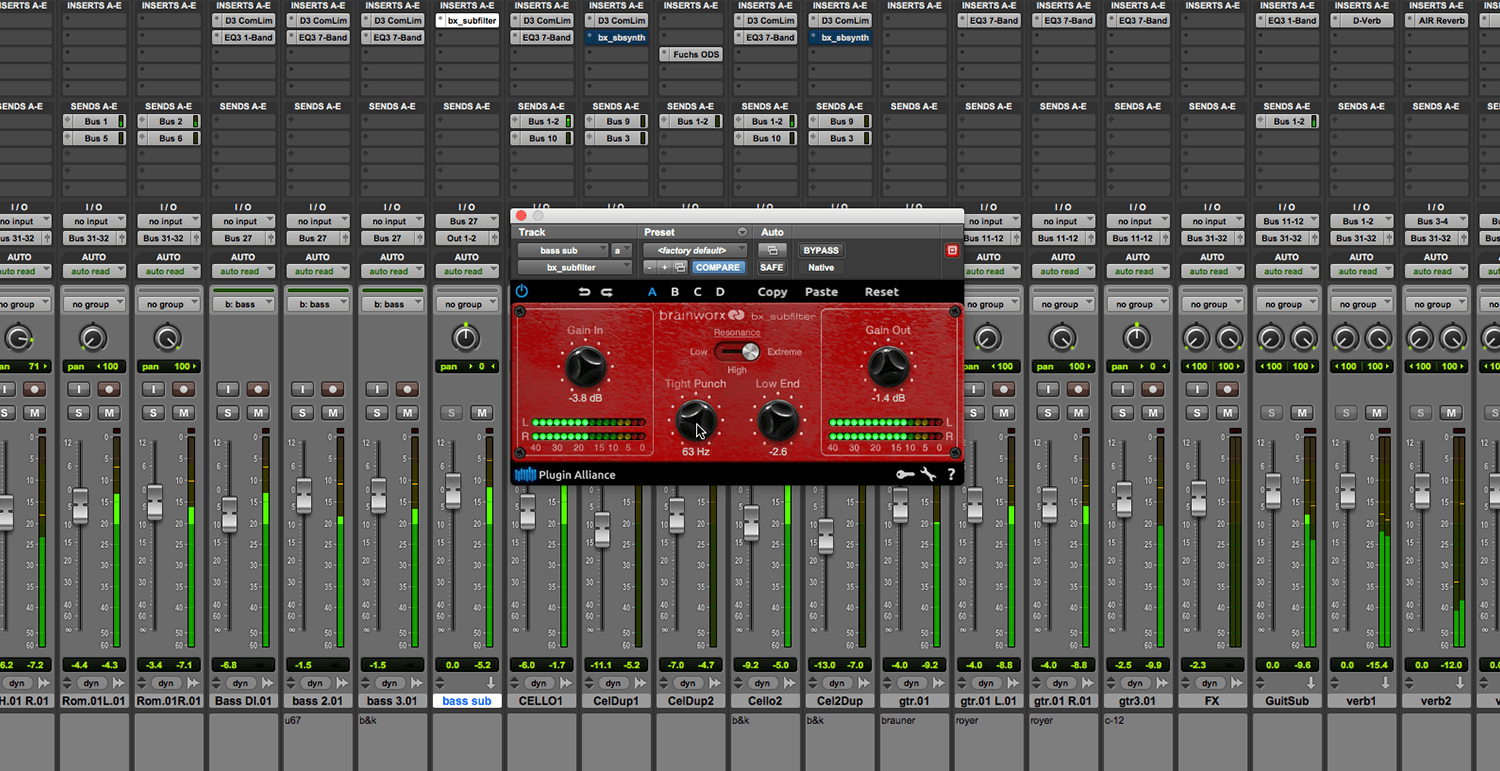Open the wrench settings icon in plugin footer
Screen dimensions: 1500x771
click(929, 475)
